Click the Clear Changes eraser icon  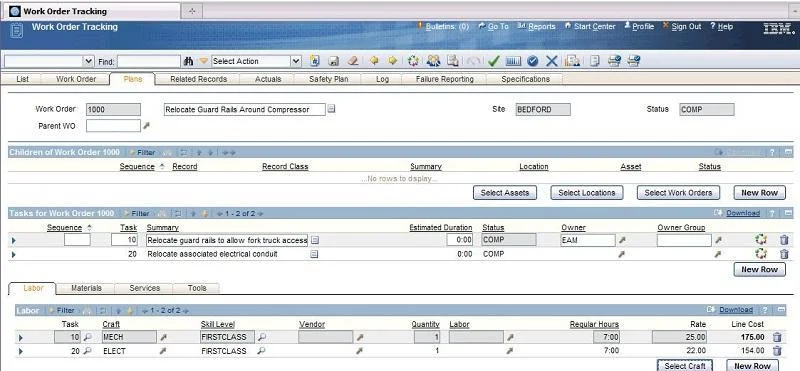coord(353,61)
